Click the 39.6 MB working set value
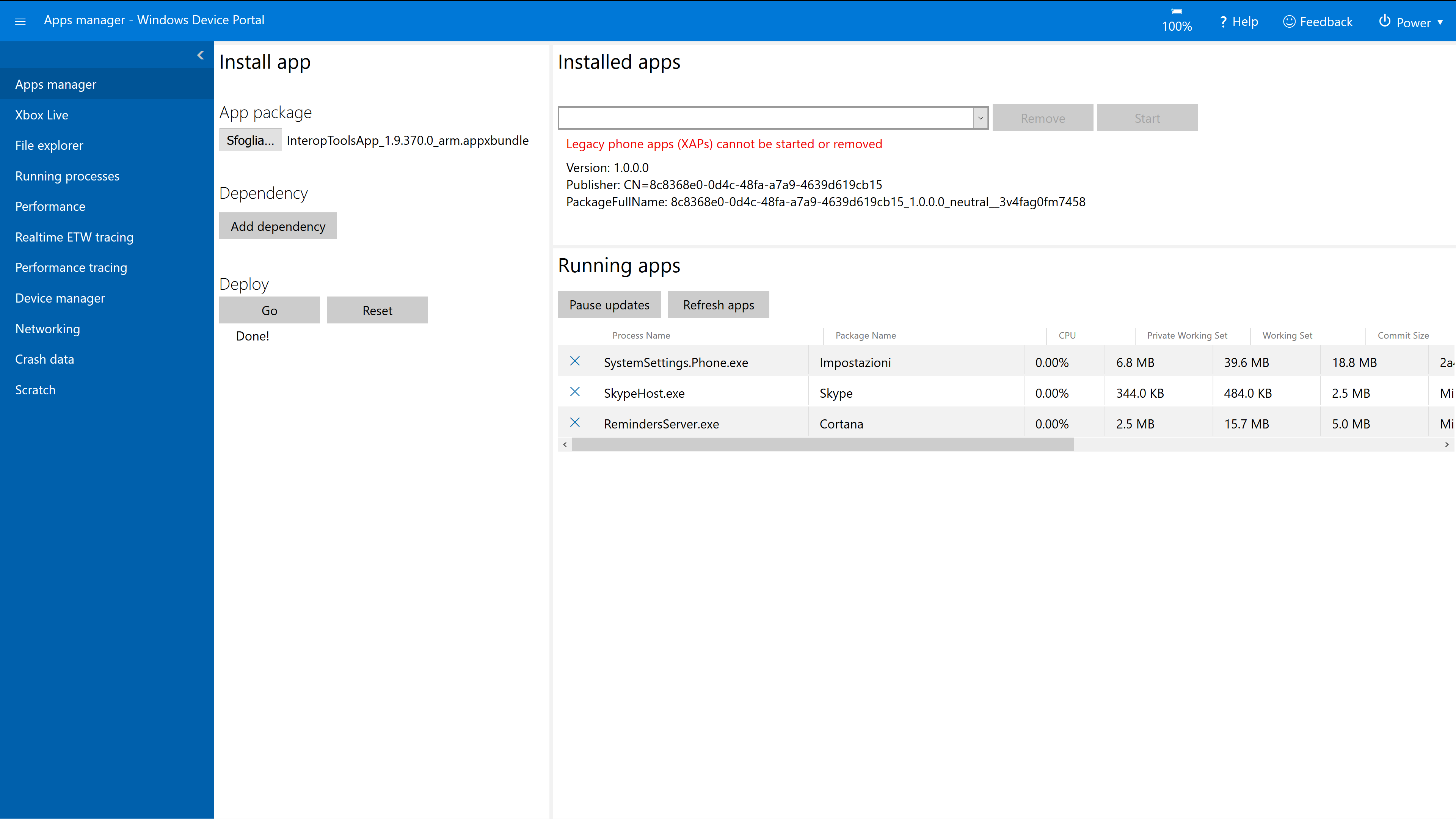This screenshot has width=1456, height=819. point(1246,362)
